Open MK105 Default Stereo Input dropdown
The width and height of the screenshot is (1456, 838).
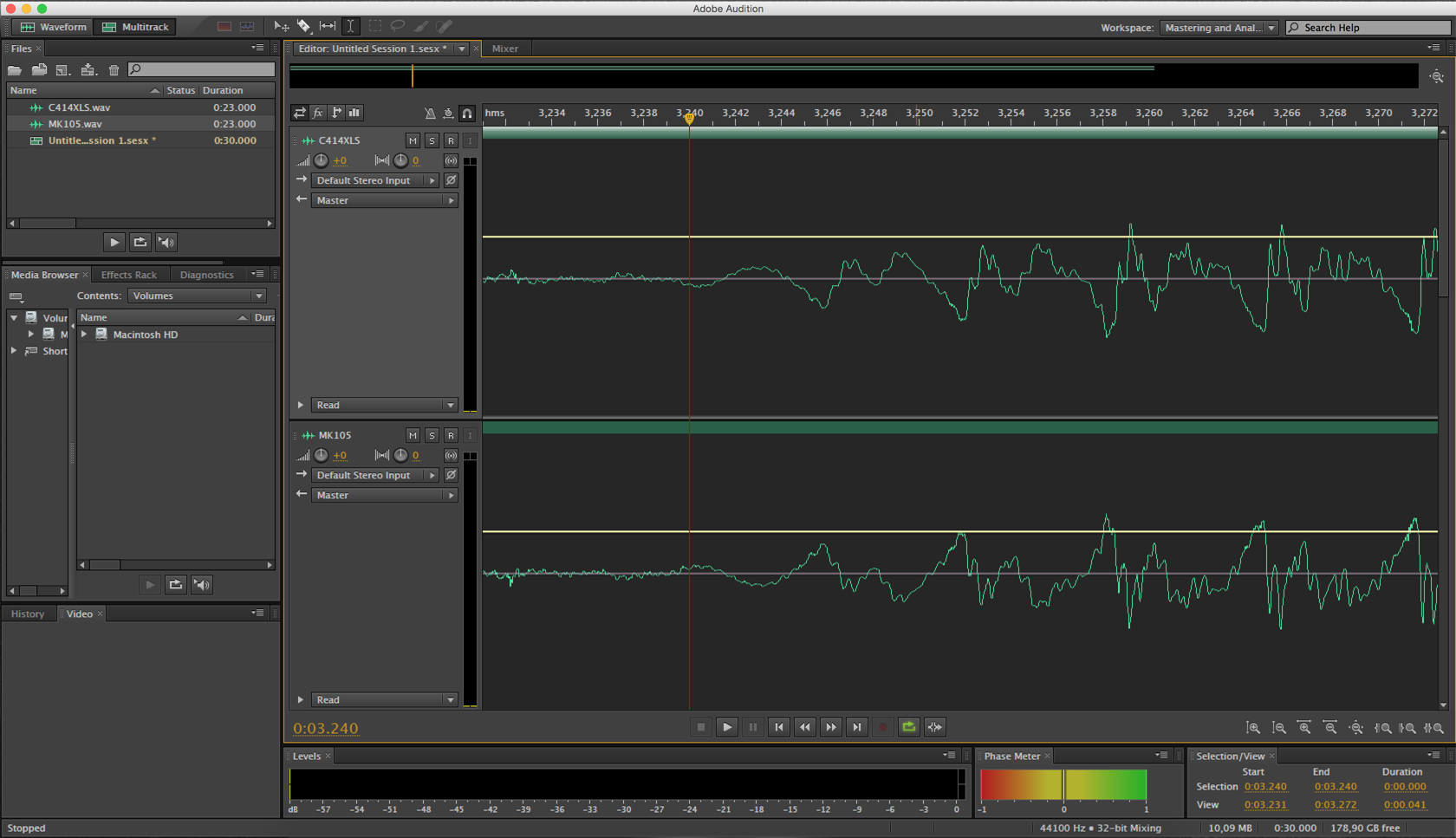click(x=374, y=475)
